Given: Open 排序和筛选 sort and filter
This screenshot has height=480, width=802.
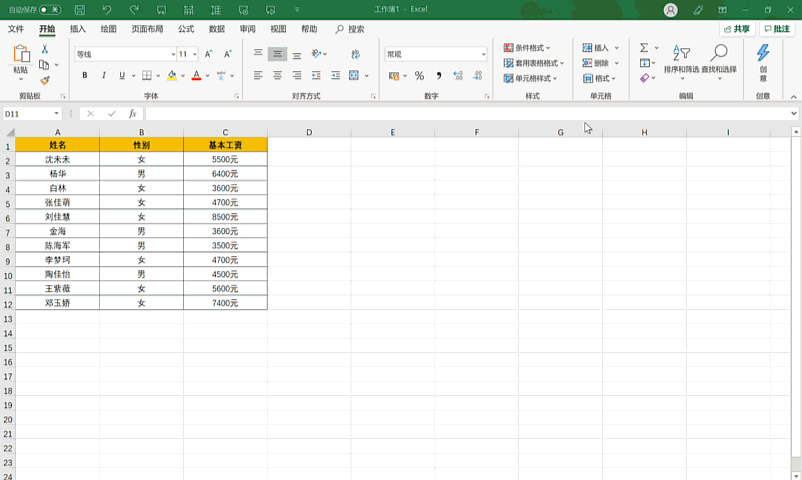Looking at the screenshot, I should pos(681,60).
